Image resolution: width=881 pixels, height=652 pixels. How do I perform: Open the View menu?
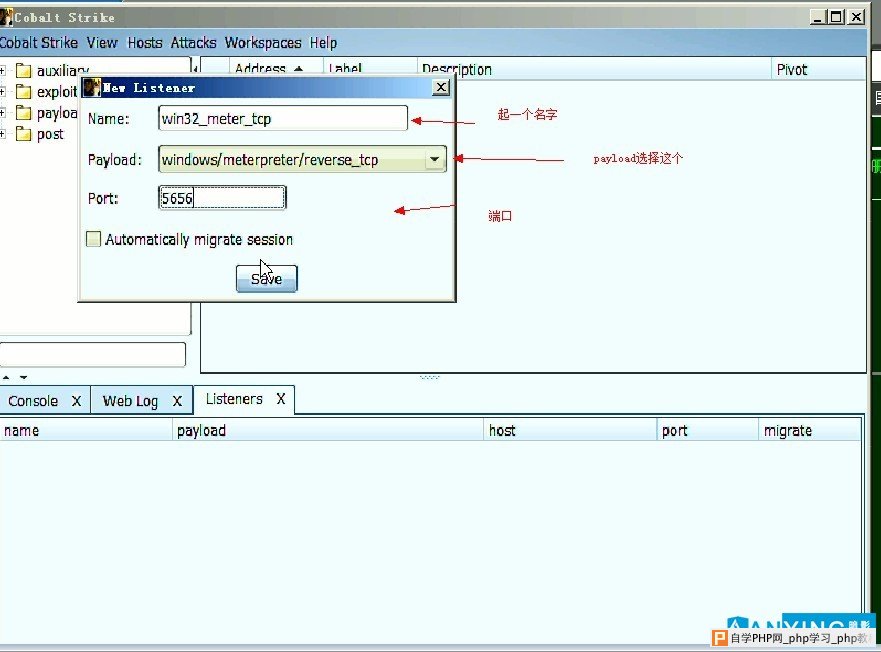102,43
